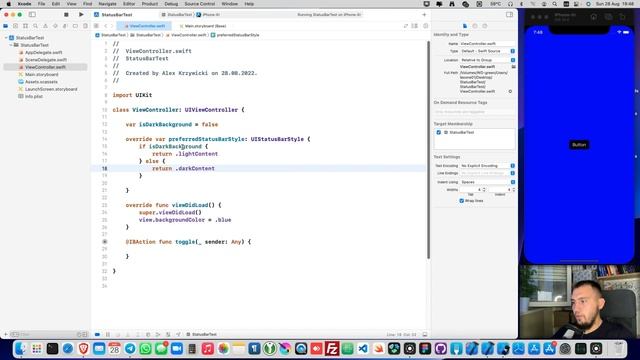Toggle the breakpoint on the toggle IBAction line
This screenshot has width=640, height=360.
[105, 242]
